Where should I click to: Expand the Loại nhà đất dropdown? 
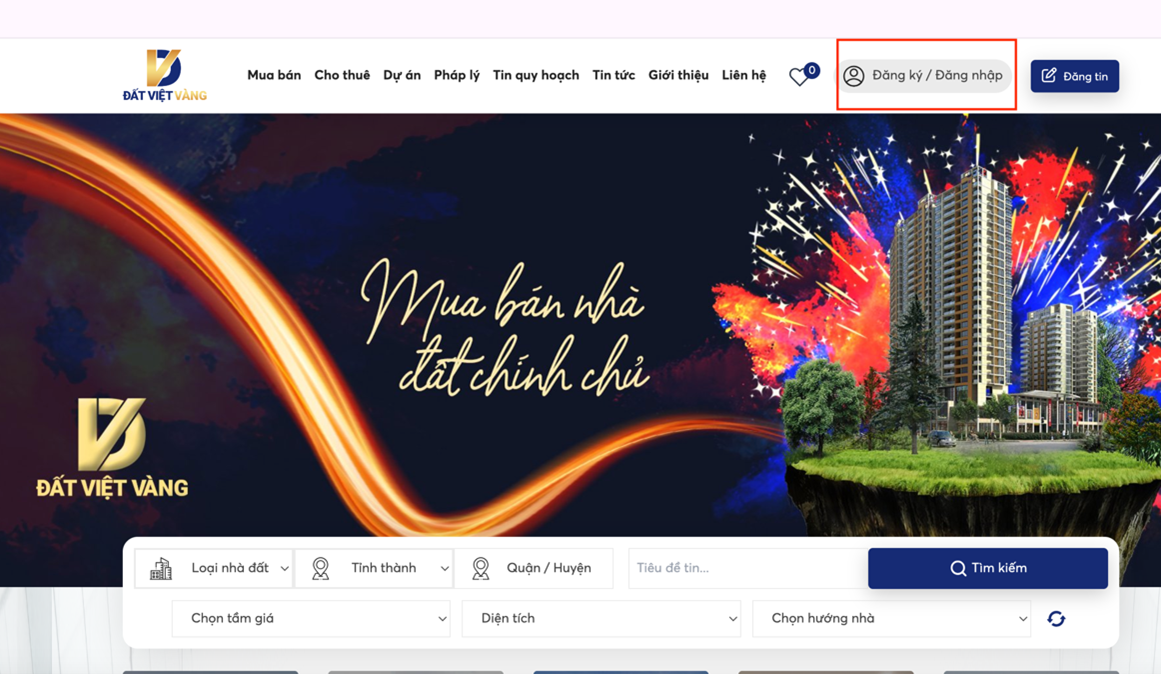coord(214,568)
